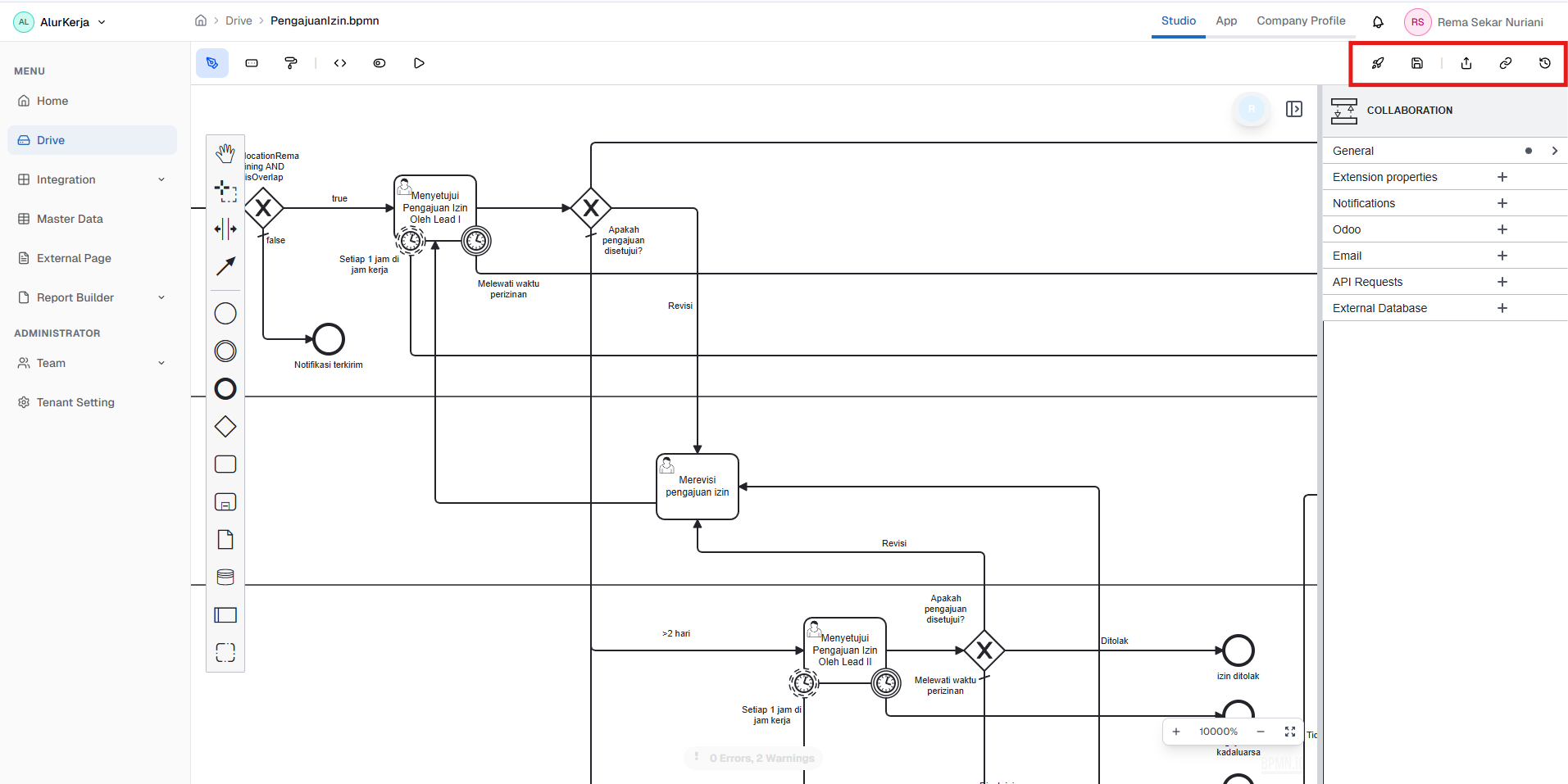
Task: Select the create start event tool
Action: tap(225, 313)
